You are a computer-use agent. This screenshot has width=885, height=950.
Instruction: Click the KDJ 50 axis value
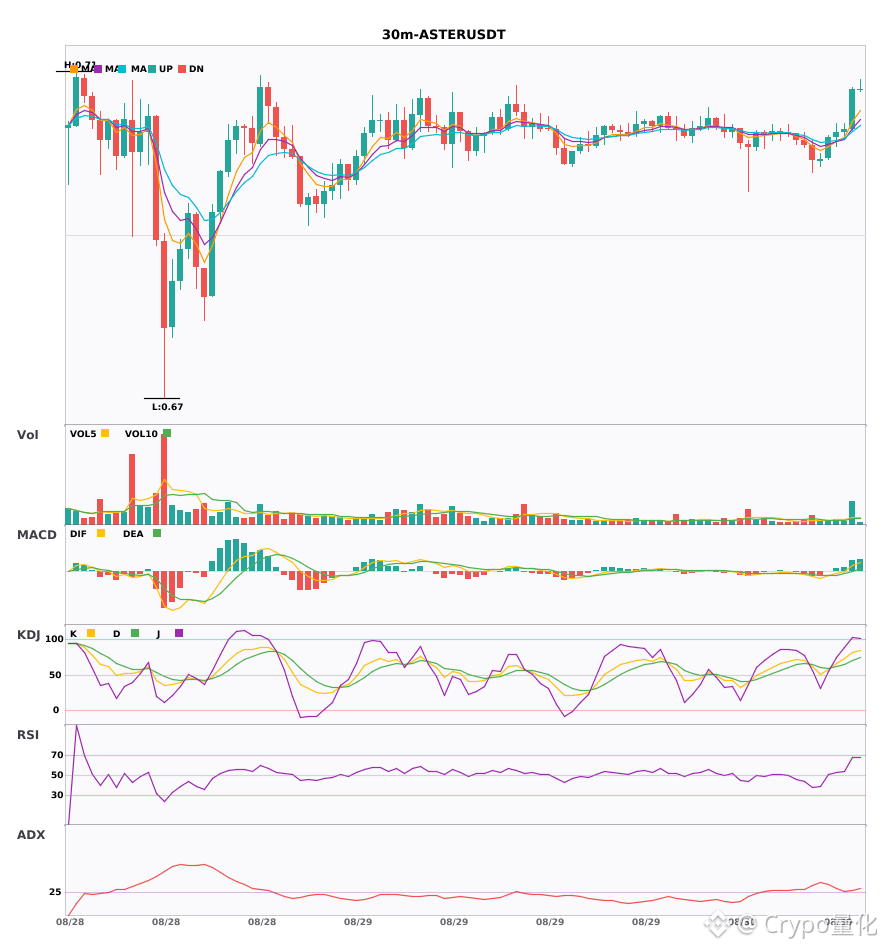(55, 675)
